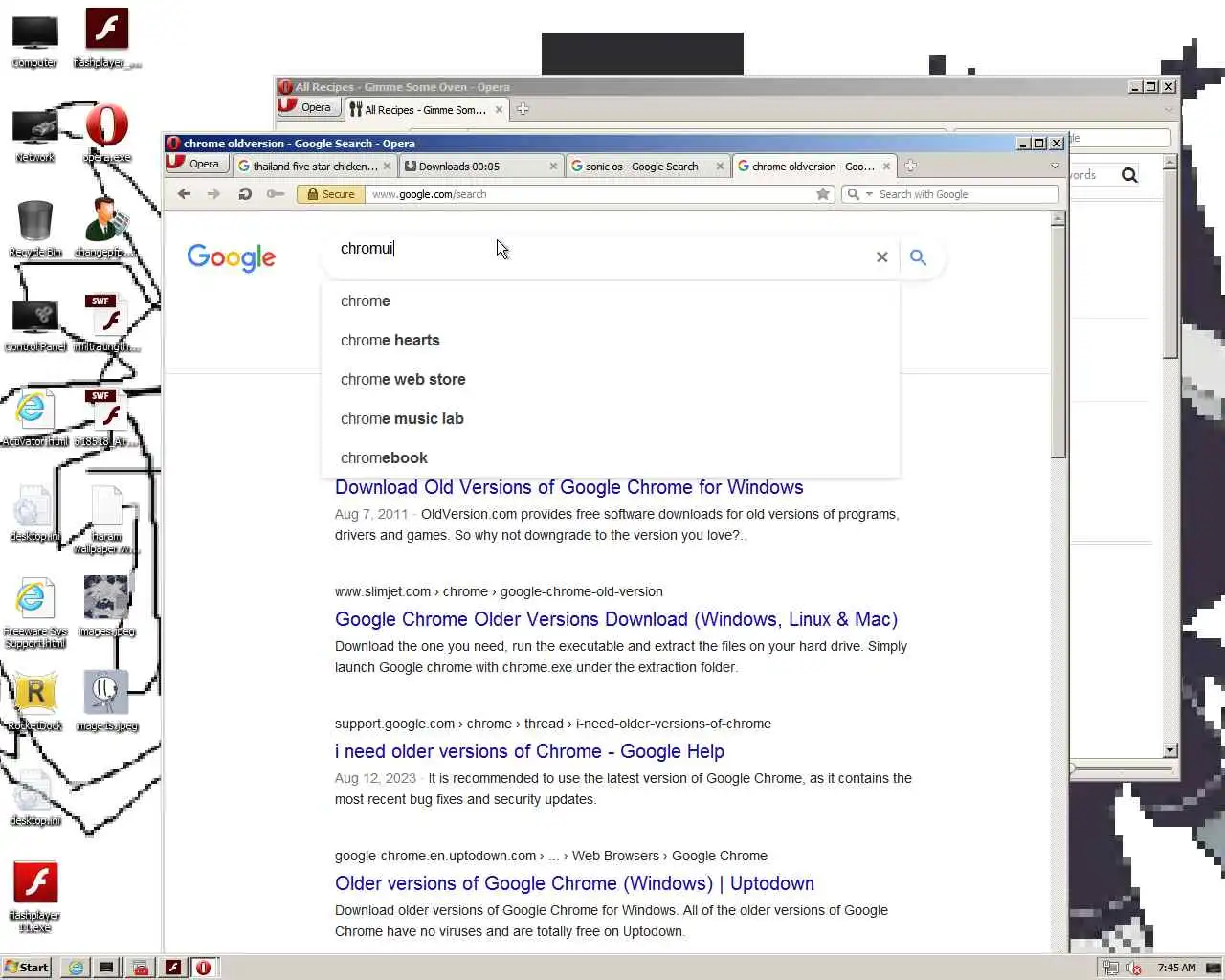Click the Flash Player taskbar button
The width and height of the screenshot is (1225, 980).
[x=173, y=967]
